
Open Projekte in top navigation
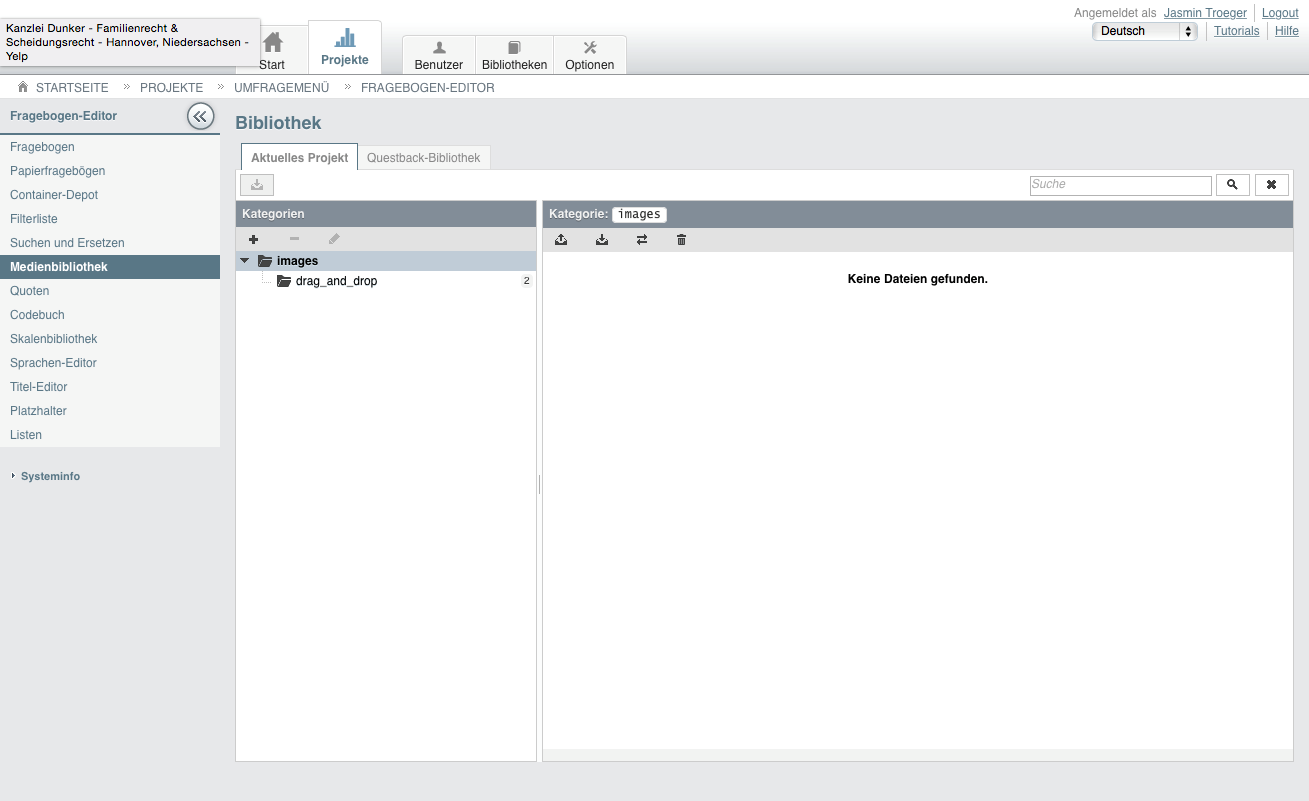pyautogui.click(x=345, y=47)
